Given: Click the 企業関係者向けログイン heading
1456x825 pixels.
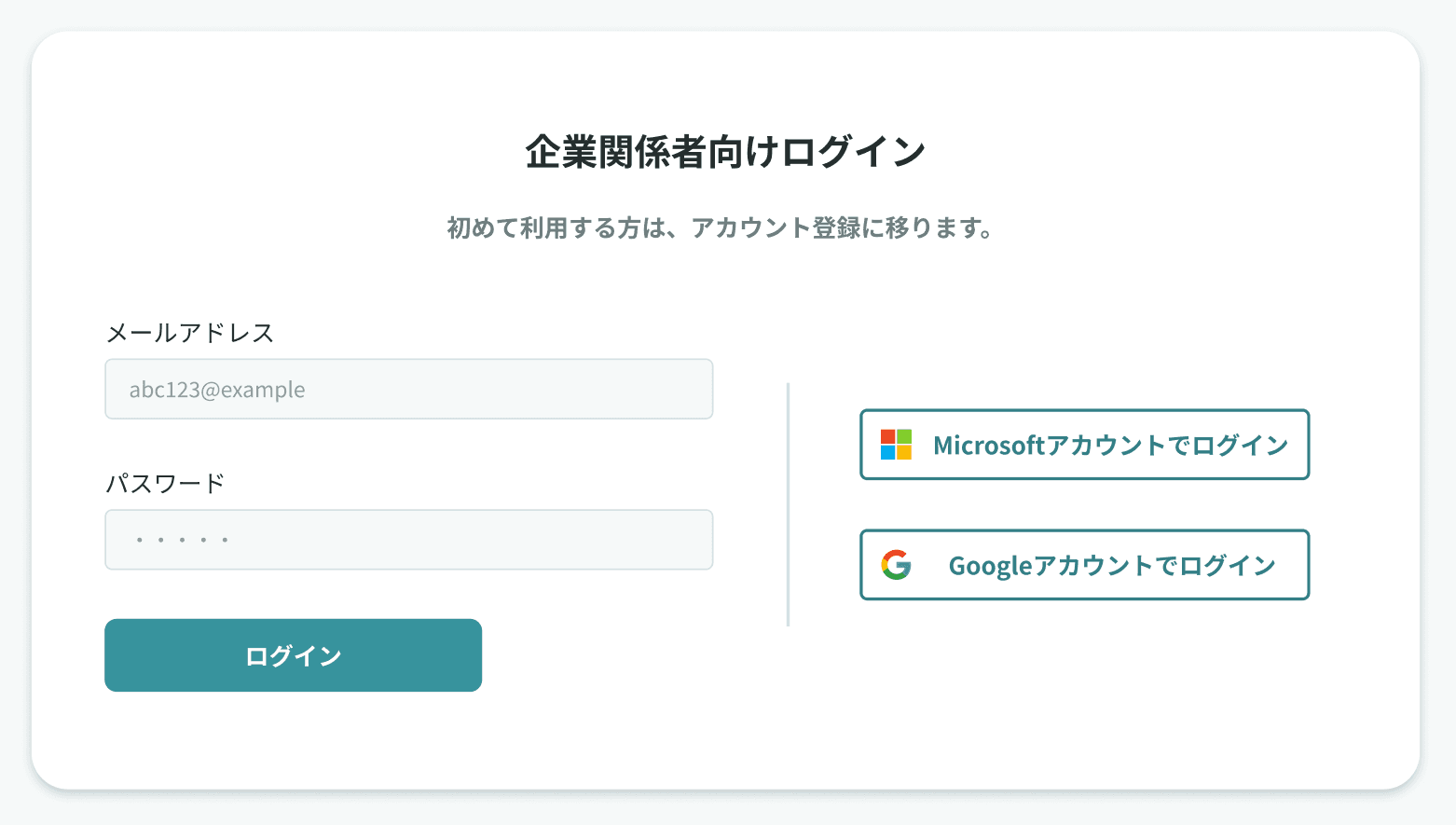Looking at the screenshot, I should 727,149.
